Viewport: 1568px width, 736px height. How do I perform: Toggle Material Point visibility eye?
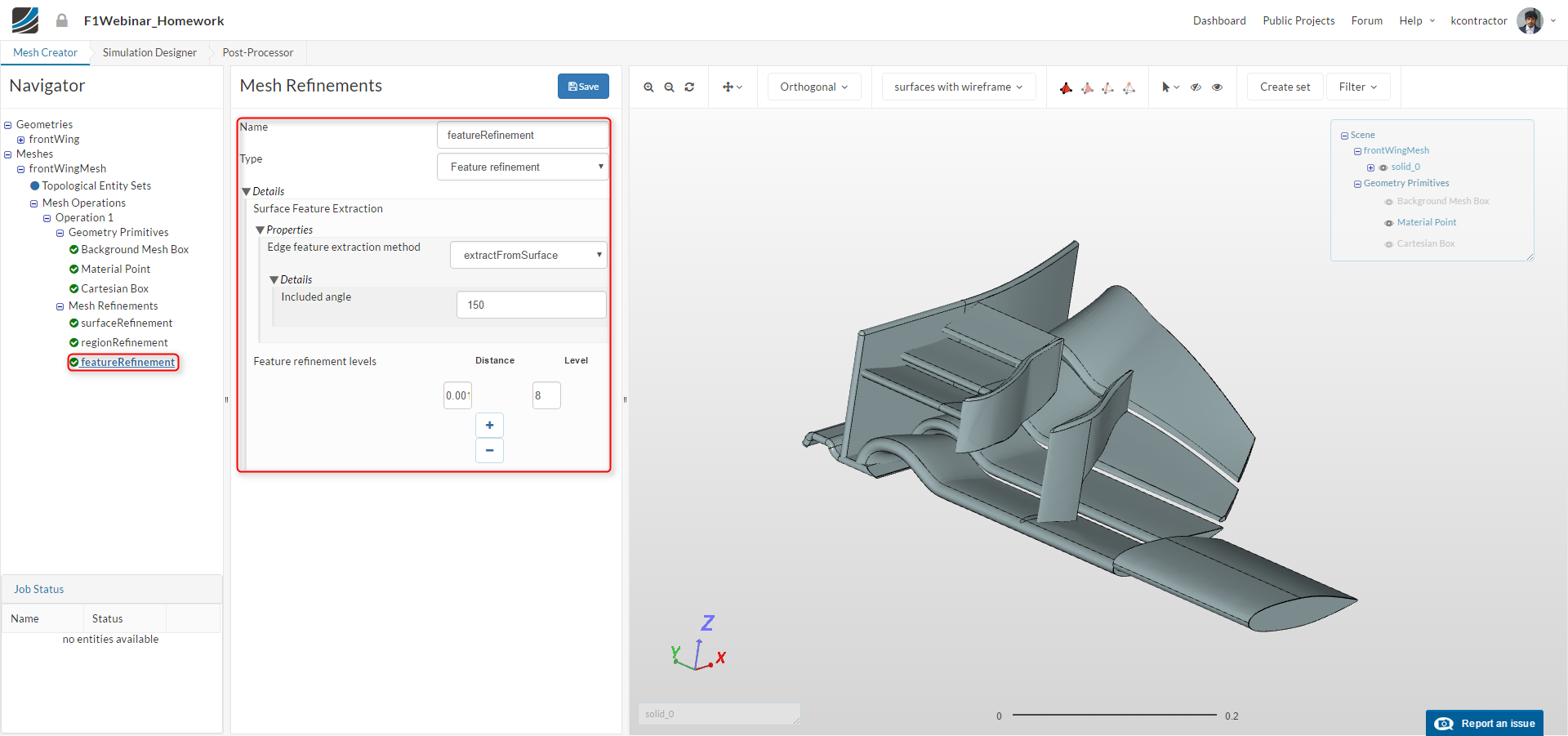pyautogui.click(x=1388, y=223)
